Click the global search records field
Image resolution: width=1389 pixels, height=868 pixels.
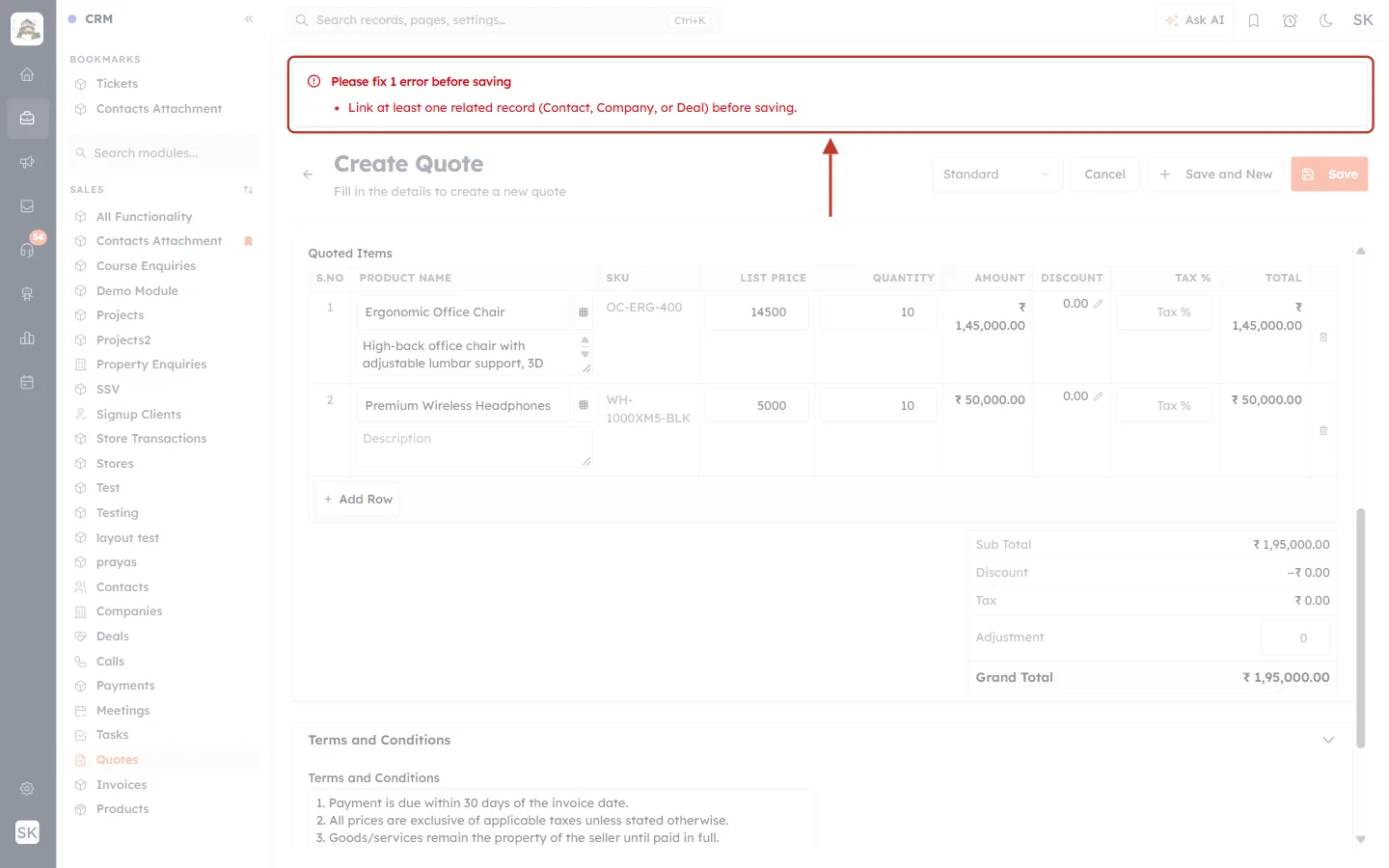[503, 20]
